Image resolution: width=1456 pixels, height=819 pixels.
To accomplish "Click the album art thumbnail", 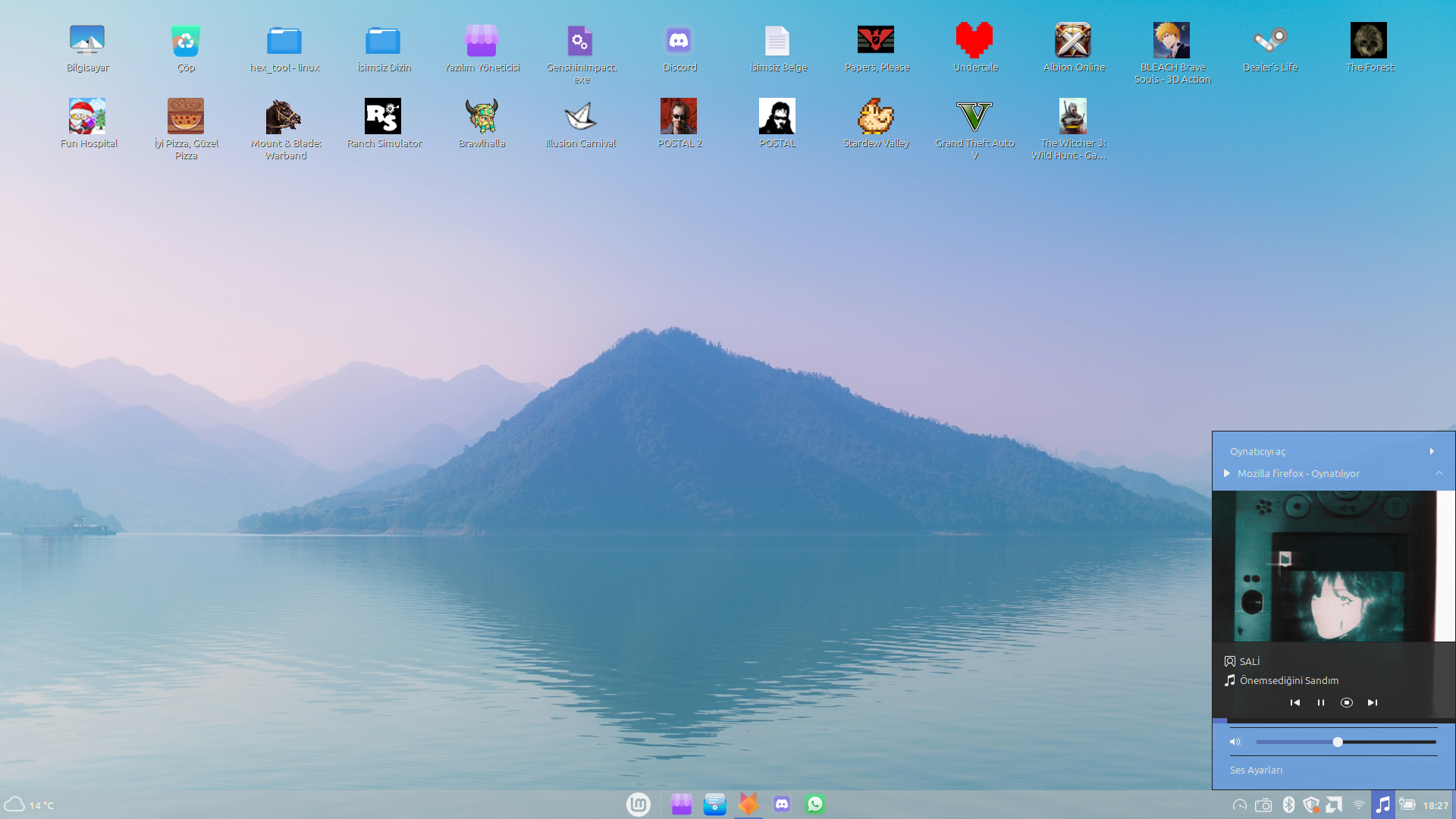I will pos(1324,566).
